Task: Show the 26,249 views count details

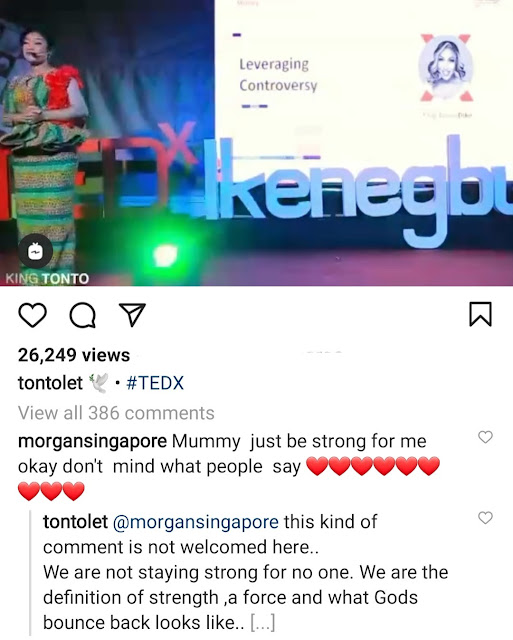Action: tap(74, 355)
